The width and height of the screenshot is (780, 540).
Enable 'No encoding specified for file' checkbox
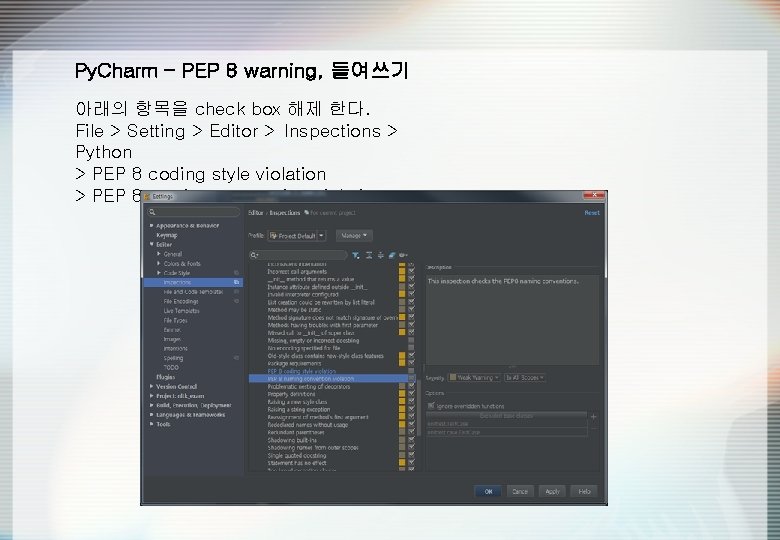click(x=411, y=348)
